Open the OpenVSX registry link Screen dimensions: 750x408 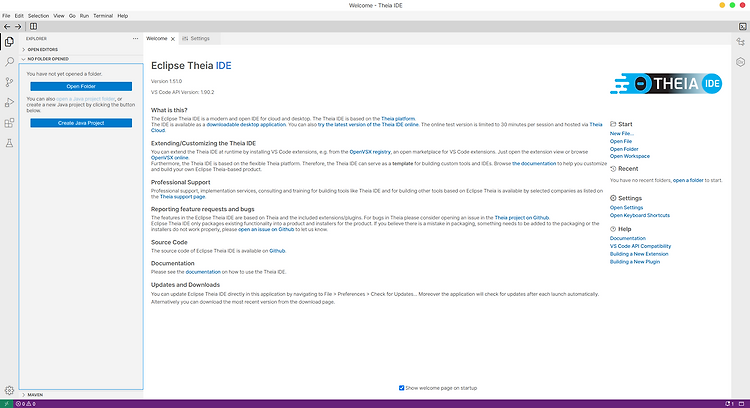click(x=370, y=152)
